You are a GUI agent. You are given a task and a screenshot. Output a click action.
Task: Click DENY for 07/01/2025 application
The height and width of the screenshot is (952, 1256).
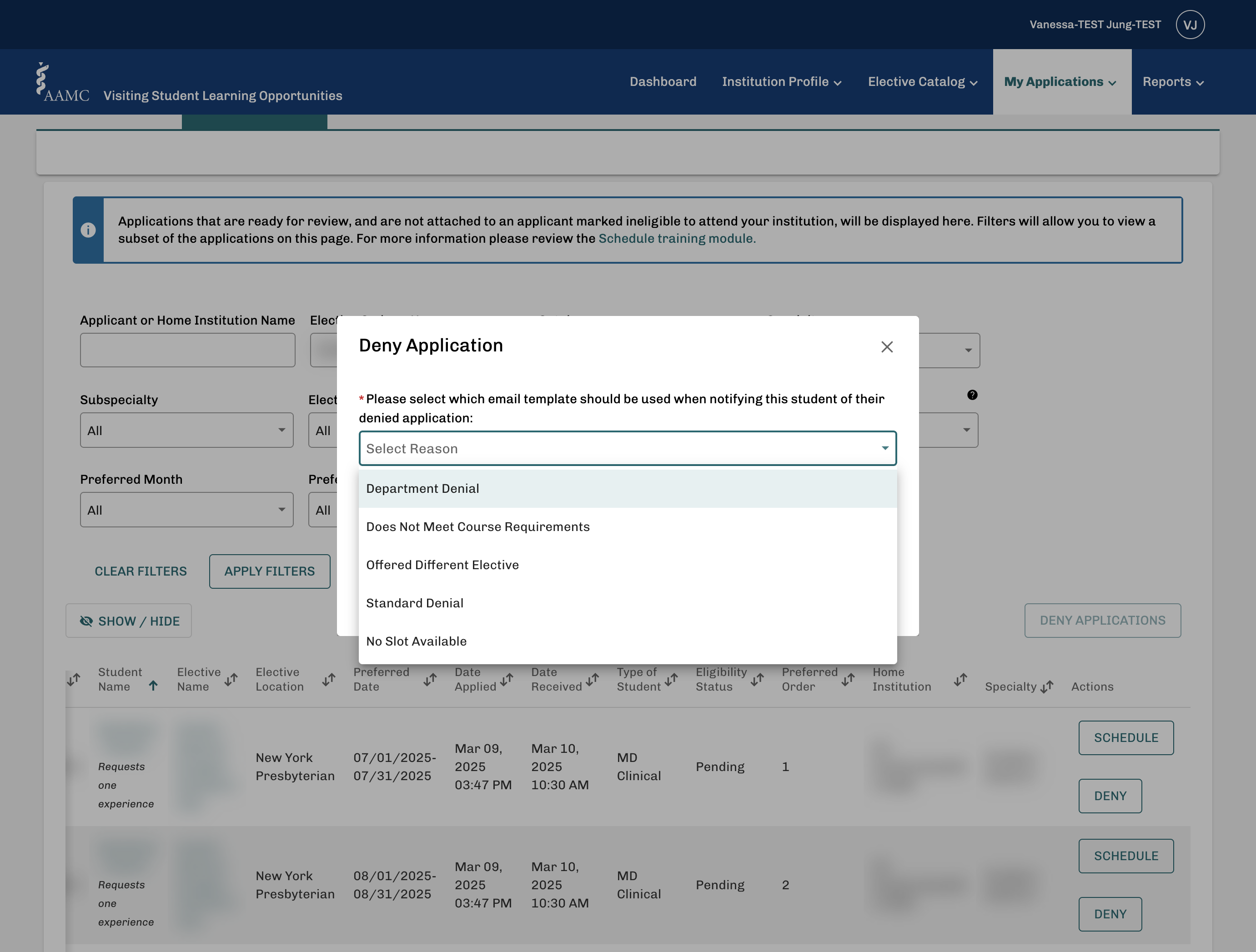pos(1110,795)
